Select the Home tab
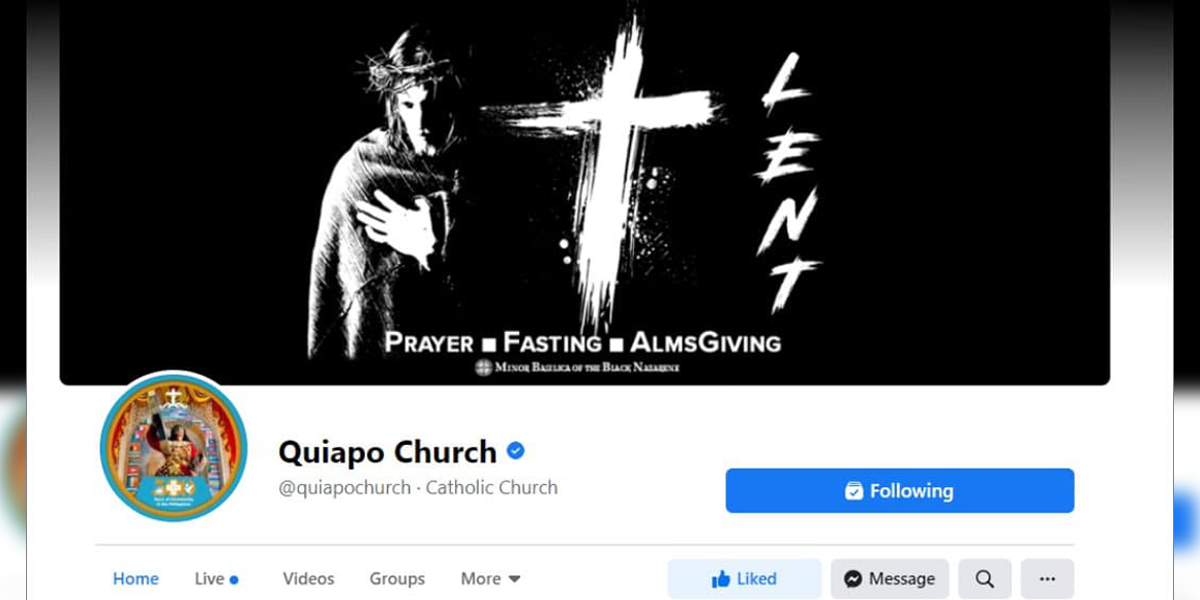This screenshot has width=1200, height=600. [136, 579]
